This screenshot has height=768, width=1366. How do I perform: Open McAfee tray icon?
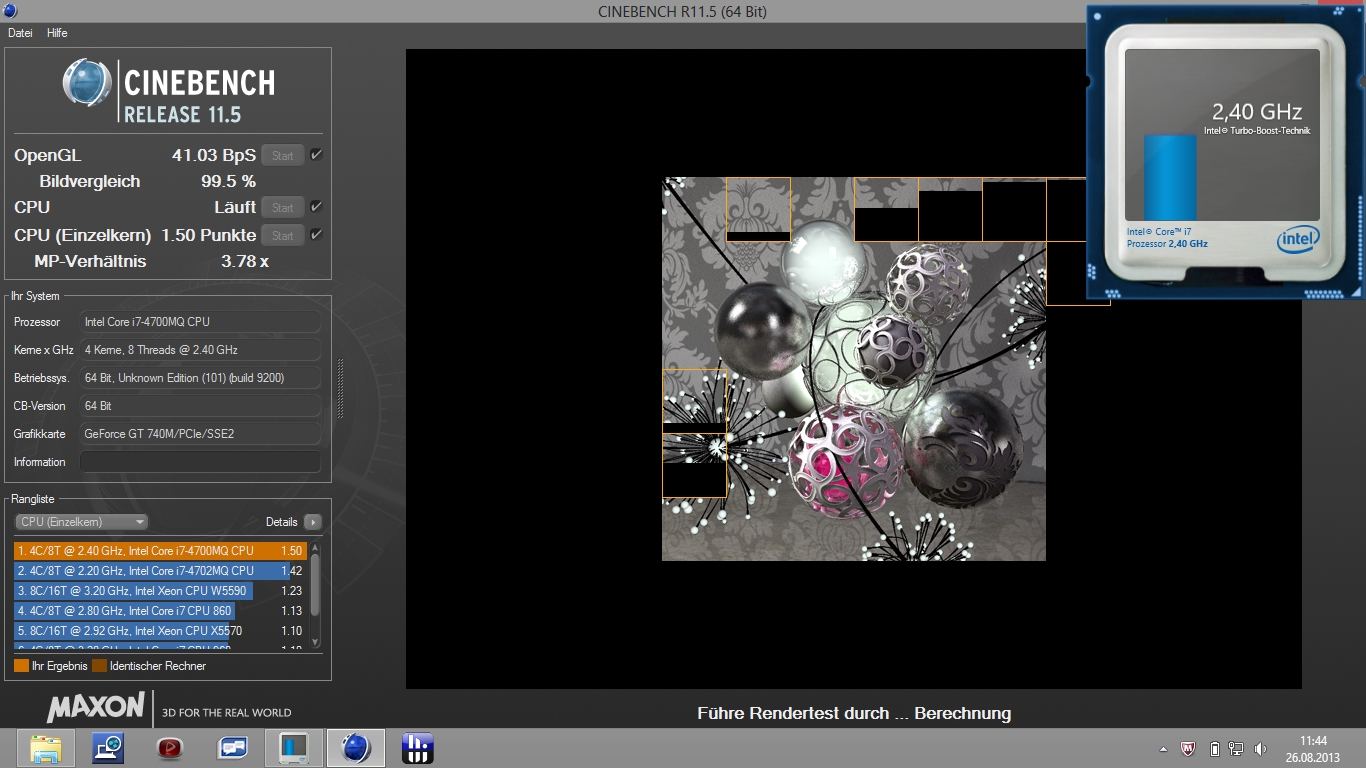pos(1189,748)
